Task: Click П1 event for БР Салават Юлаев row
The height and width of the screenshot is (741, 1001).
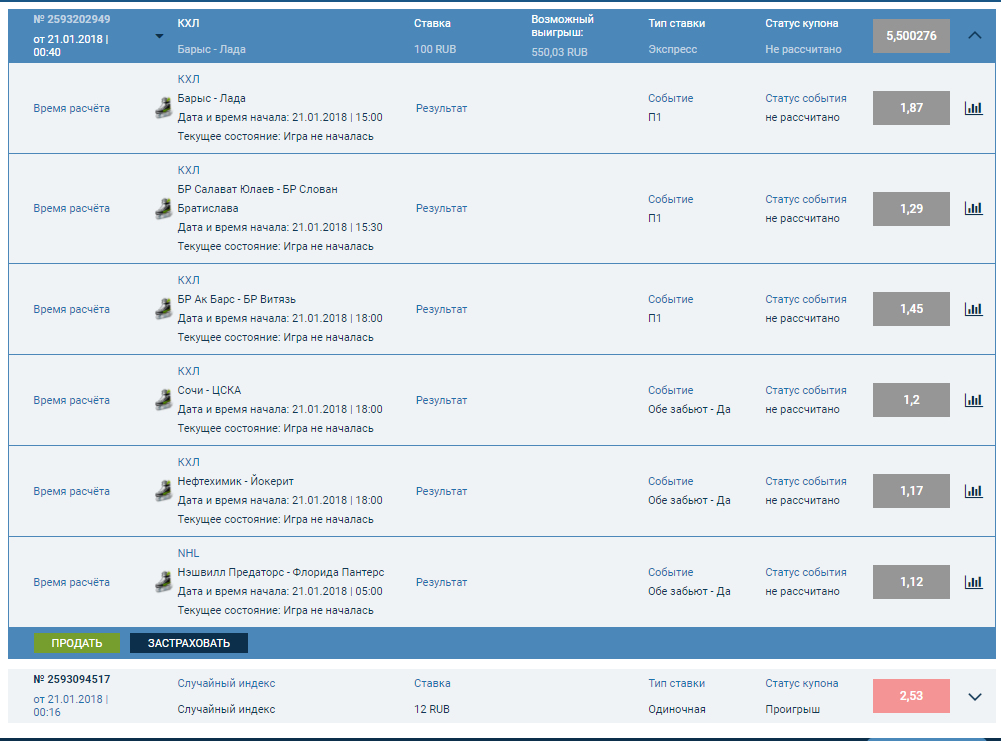Action: point(654,218)
